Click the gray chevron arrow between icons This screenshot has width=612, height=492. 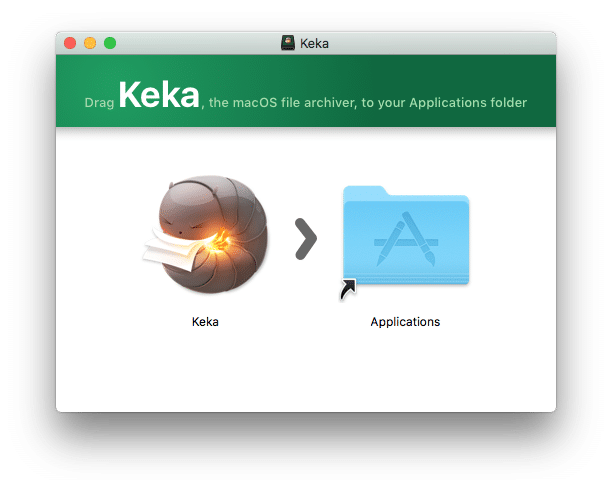[306, 239]
